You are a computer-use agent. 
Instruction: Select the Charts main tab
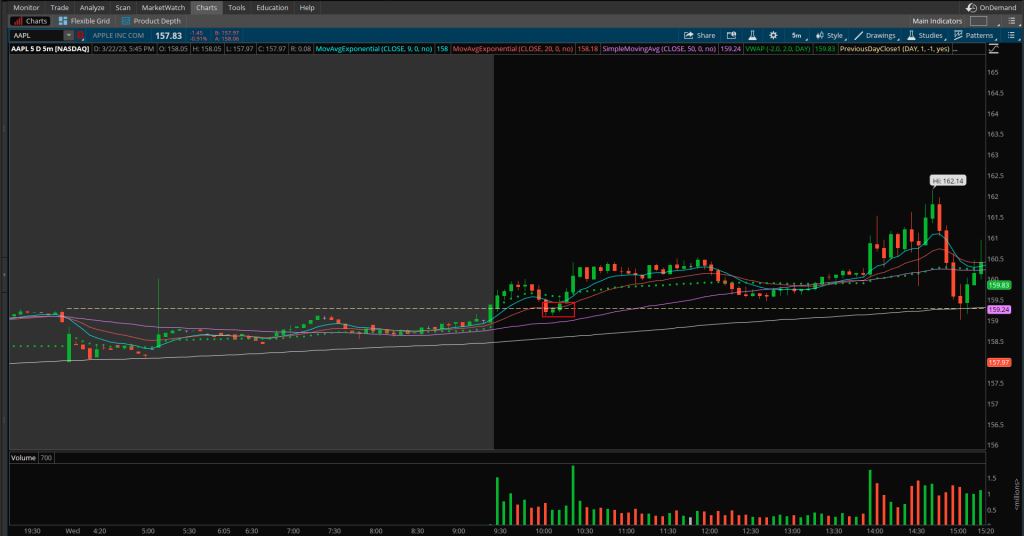coord(206,8)
